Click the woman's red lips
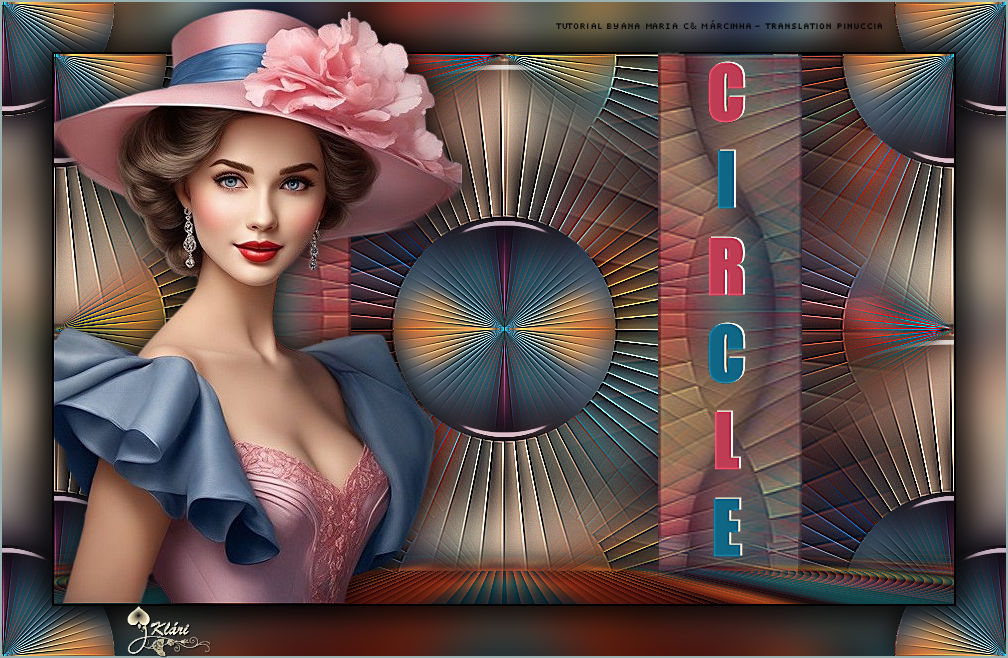Viewport: 1008px width, 658px height. coord(258,250)
